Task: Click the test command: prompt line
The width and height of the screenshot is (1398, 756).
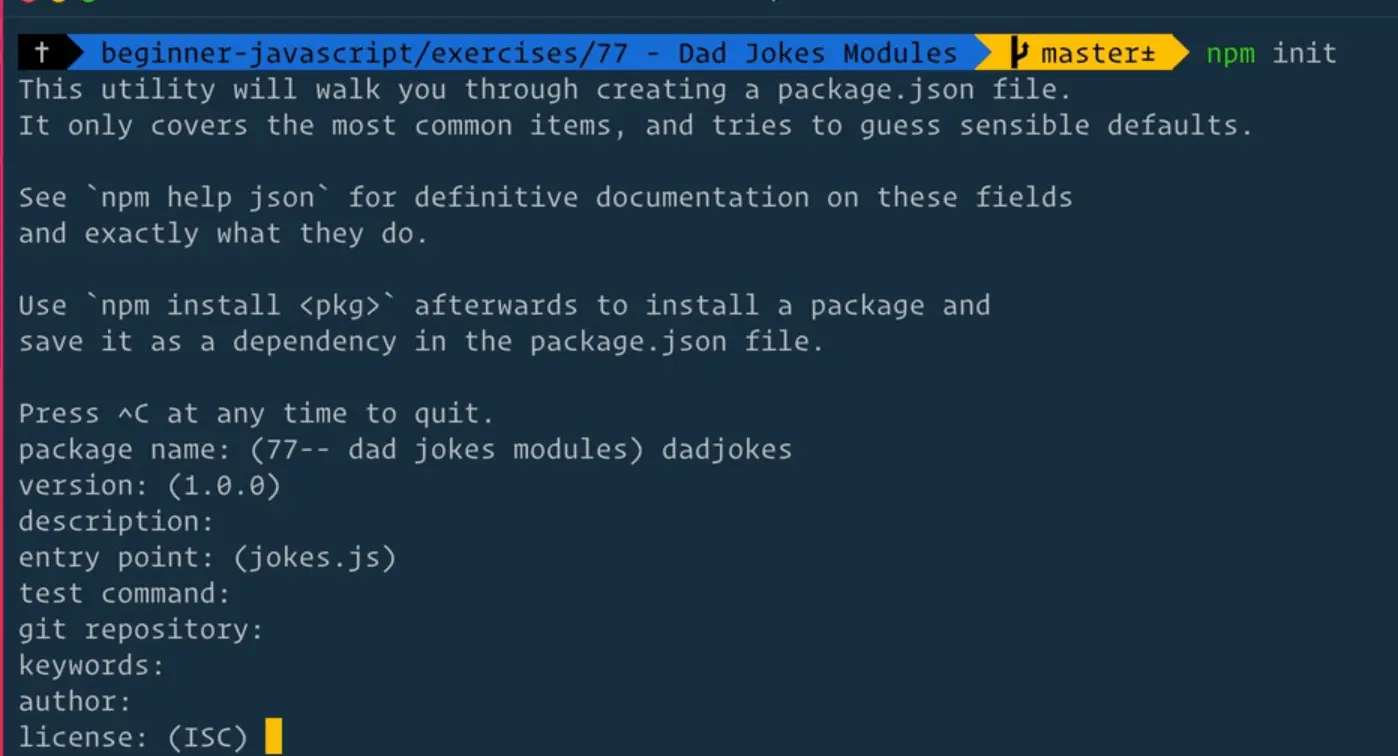Action: pos(125,593)
